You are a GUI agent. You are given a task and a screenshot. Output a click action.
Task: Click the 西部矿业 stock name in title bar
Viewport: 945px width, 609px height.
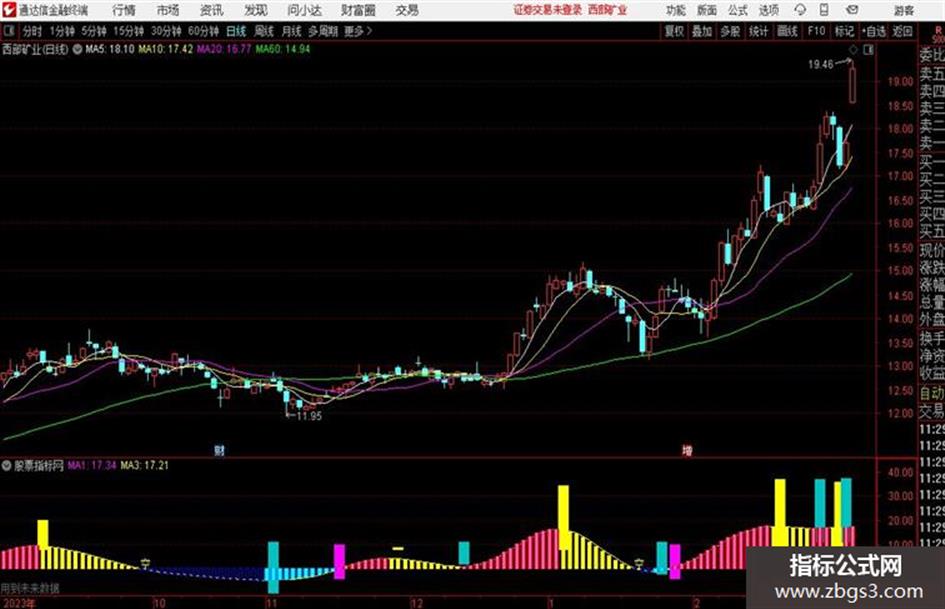pos(607,10)
